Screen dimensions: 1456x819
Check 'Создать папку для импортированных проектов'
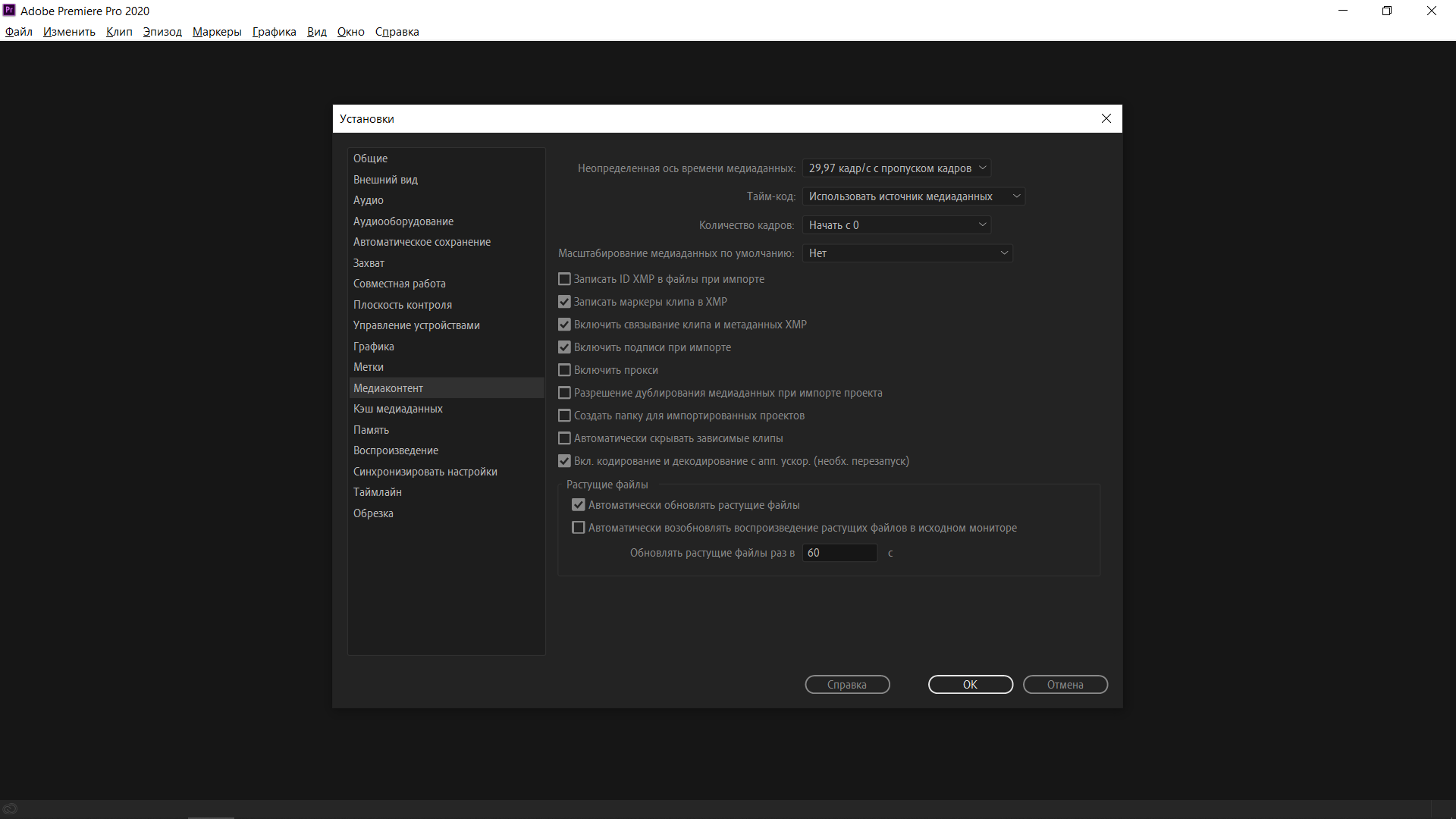click(x=564, y=416)
